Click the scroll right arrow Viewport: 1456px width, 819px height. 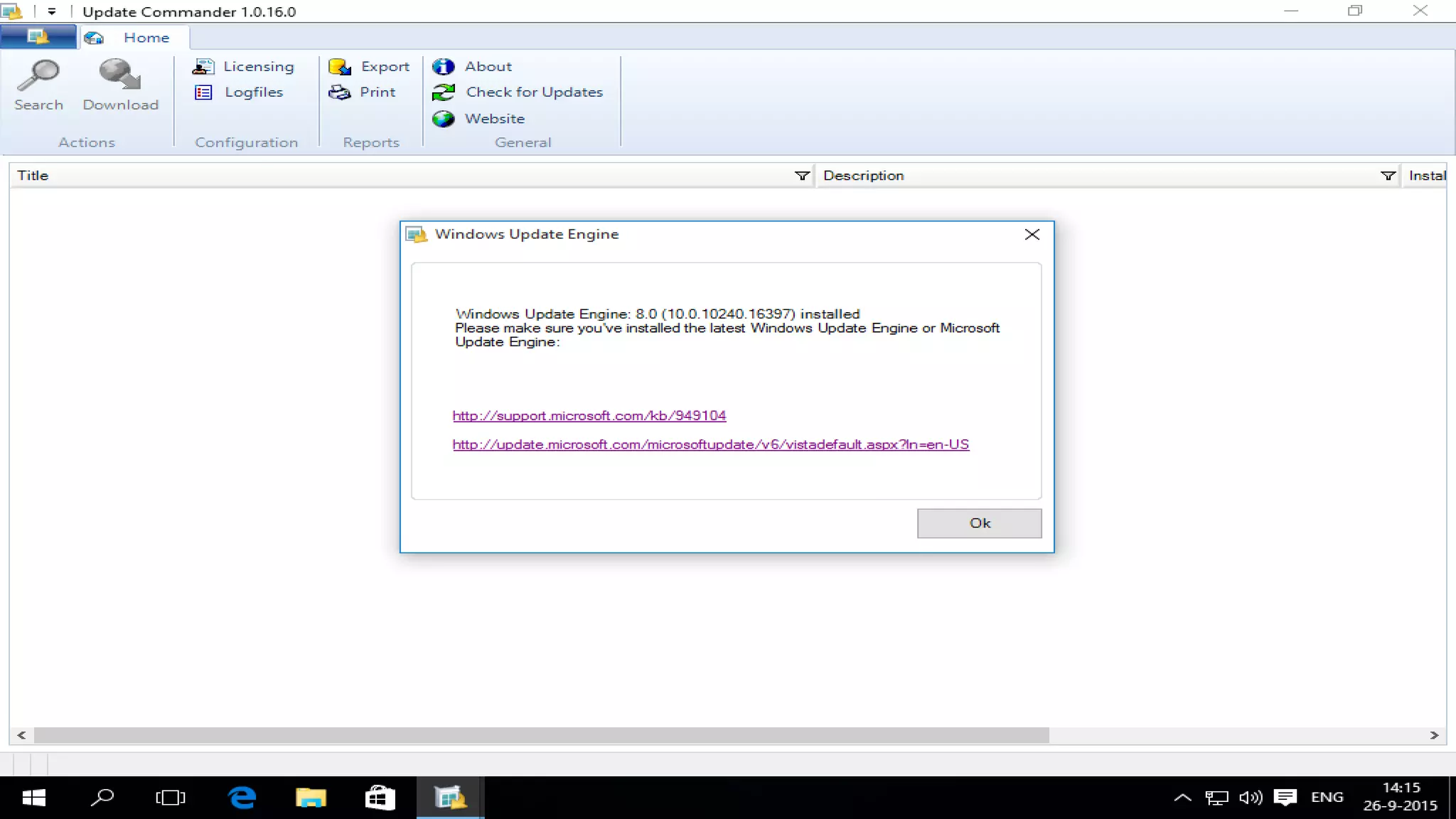1434,735
